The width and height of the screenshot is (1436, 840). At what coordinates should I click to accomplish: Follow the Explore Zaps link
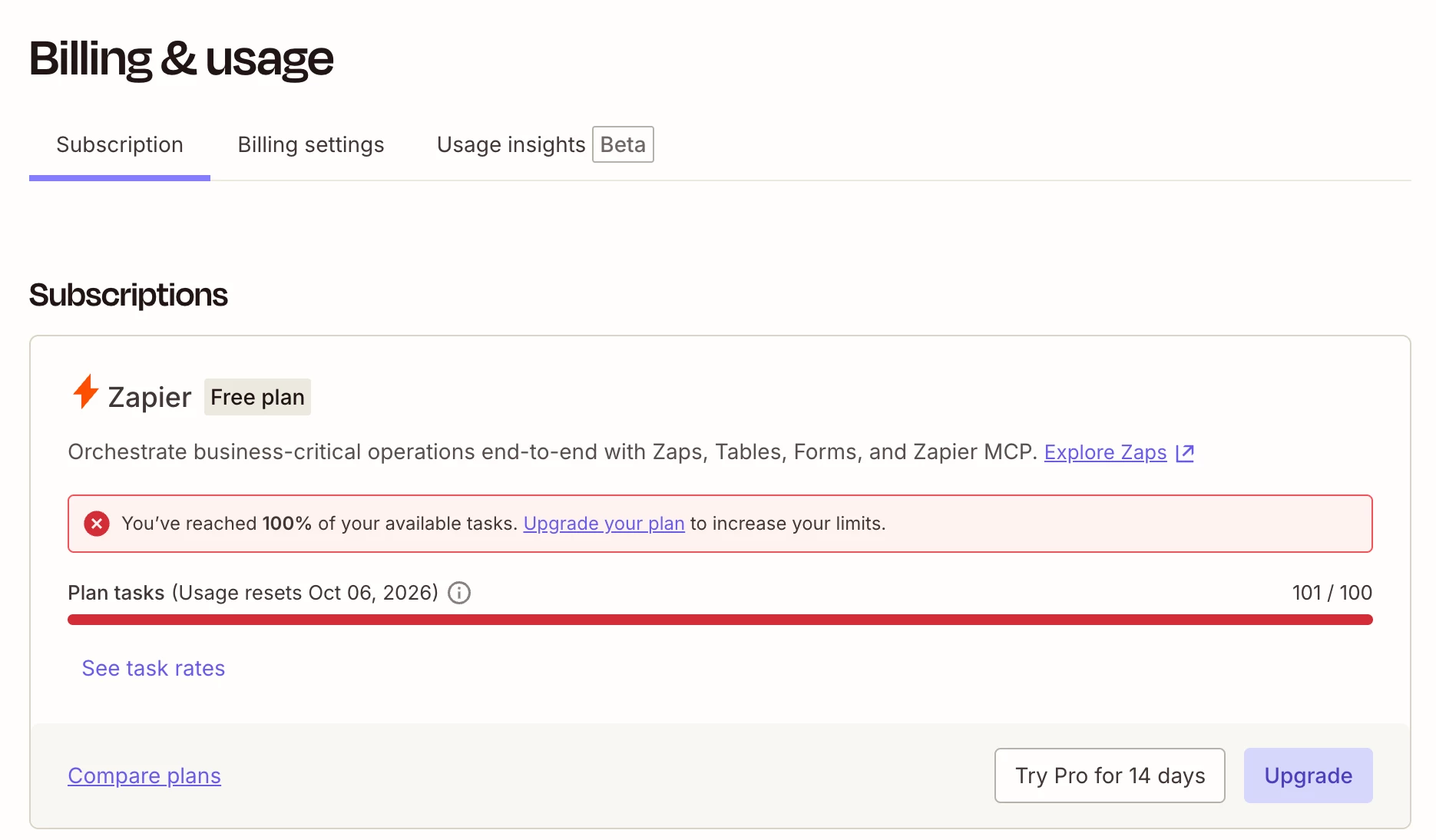(1105, 452)
